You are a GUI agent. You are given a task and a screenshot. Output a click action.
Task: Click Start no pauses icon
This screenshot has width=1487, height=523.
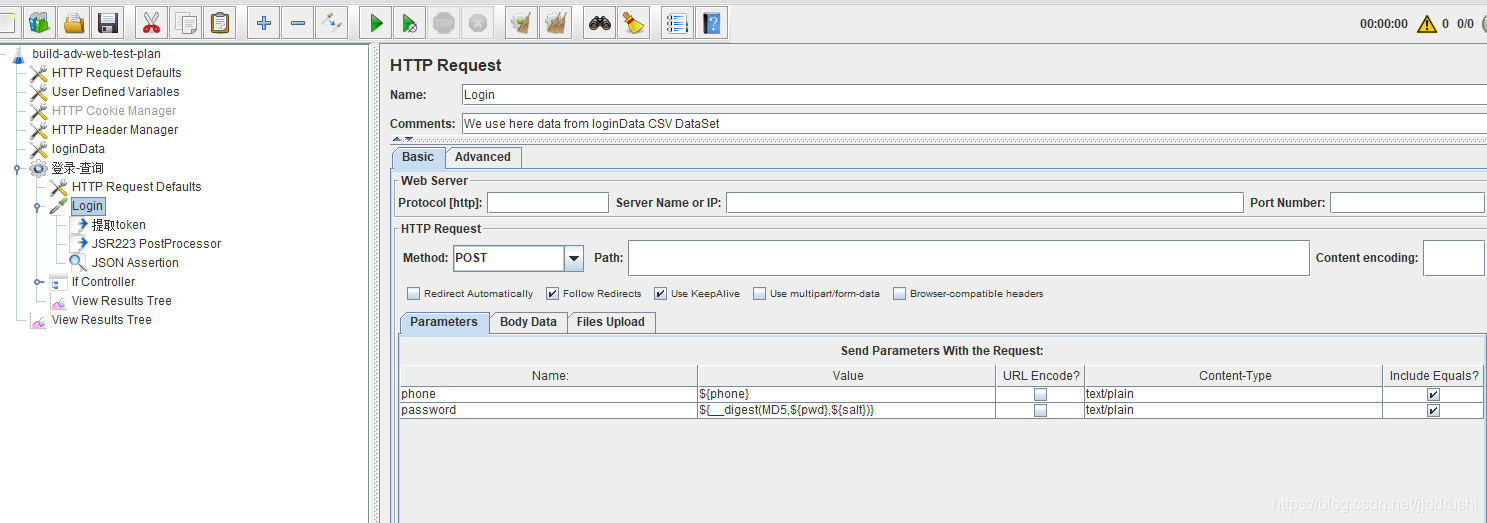409,22
